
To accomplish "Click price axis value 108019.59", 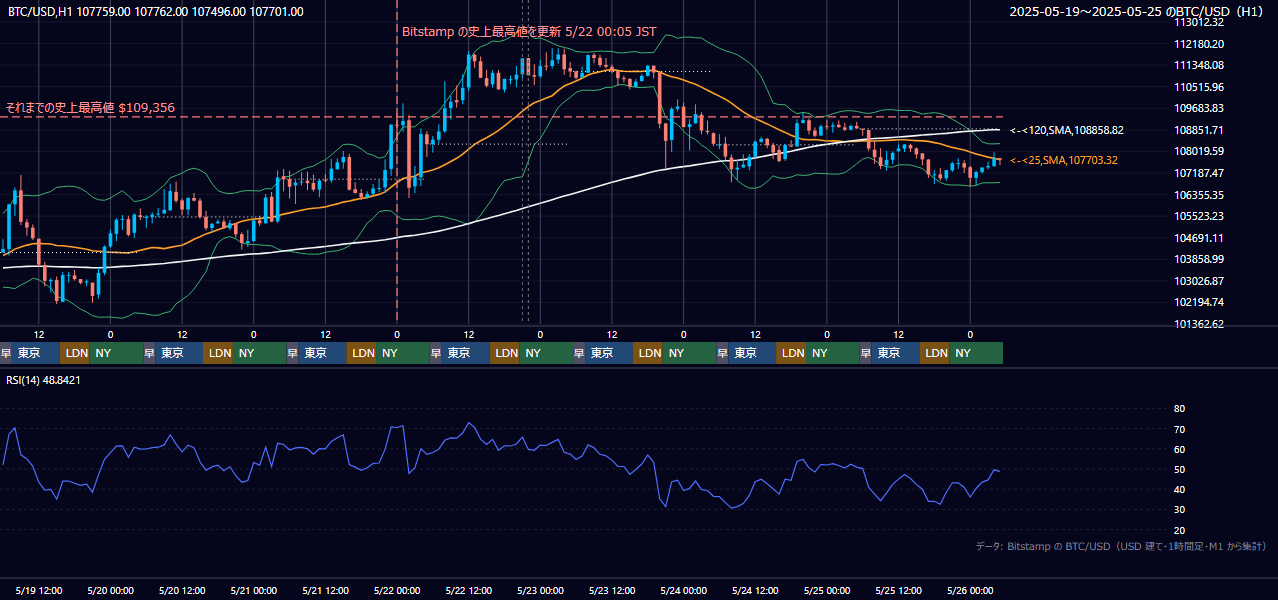I will [x=1199, y=152].
